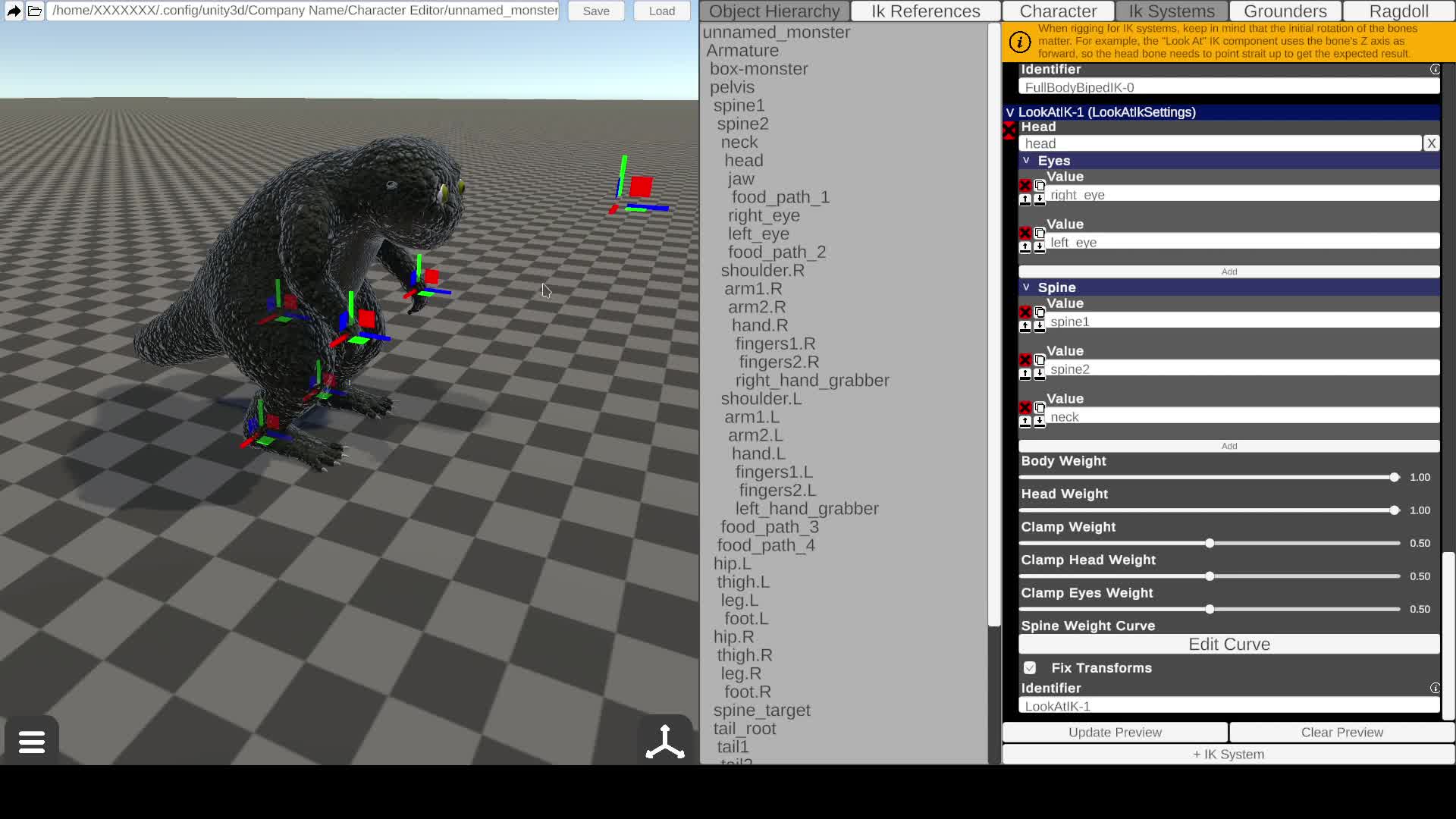1456x819 pixels.
Task: Duplicate the left_eye value entry
Action: 1040,233
